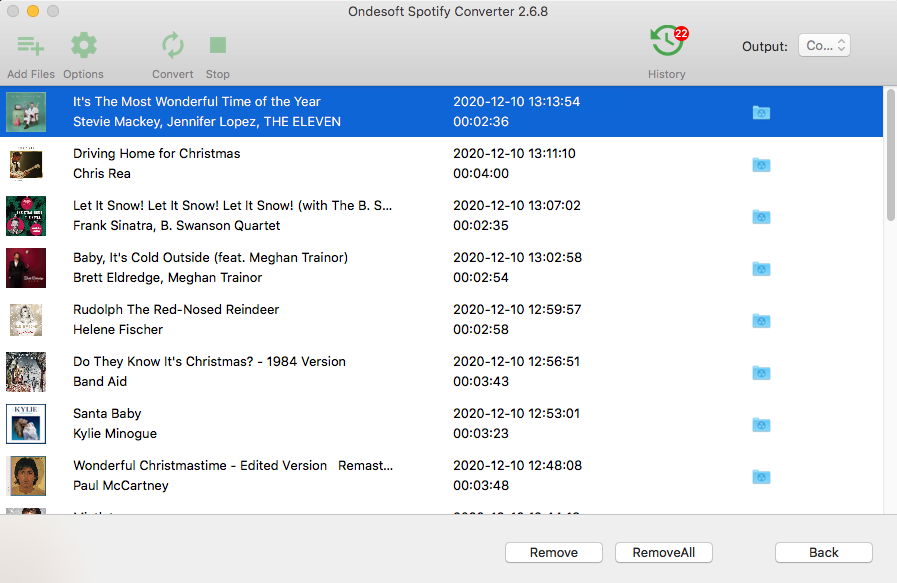Click the Add Files icon
This screenshot has height=583, width=897.
pyautogui.click(x=30, y=45)
